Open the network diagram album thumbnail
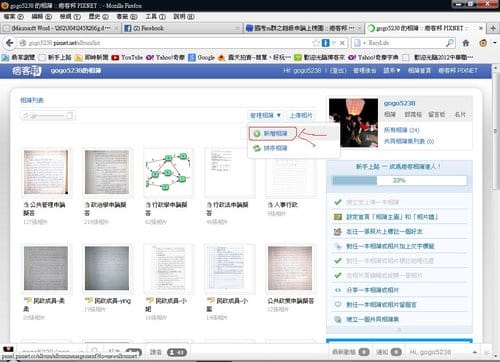500x362 pixels. coord(168,173)
